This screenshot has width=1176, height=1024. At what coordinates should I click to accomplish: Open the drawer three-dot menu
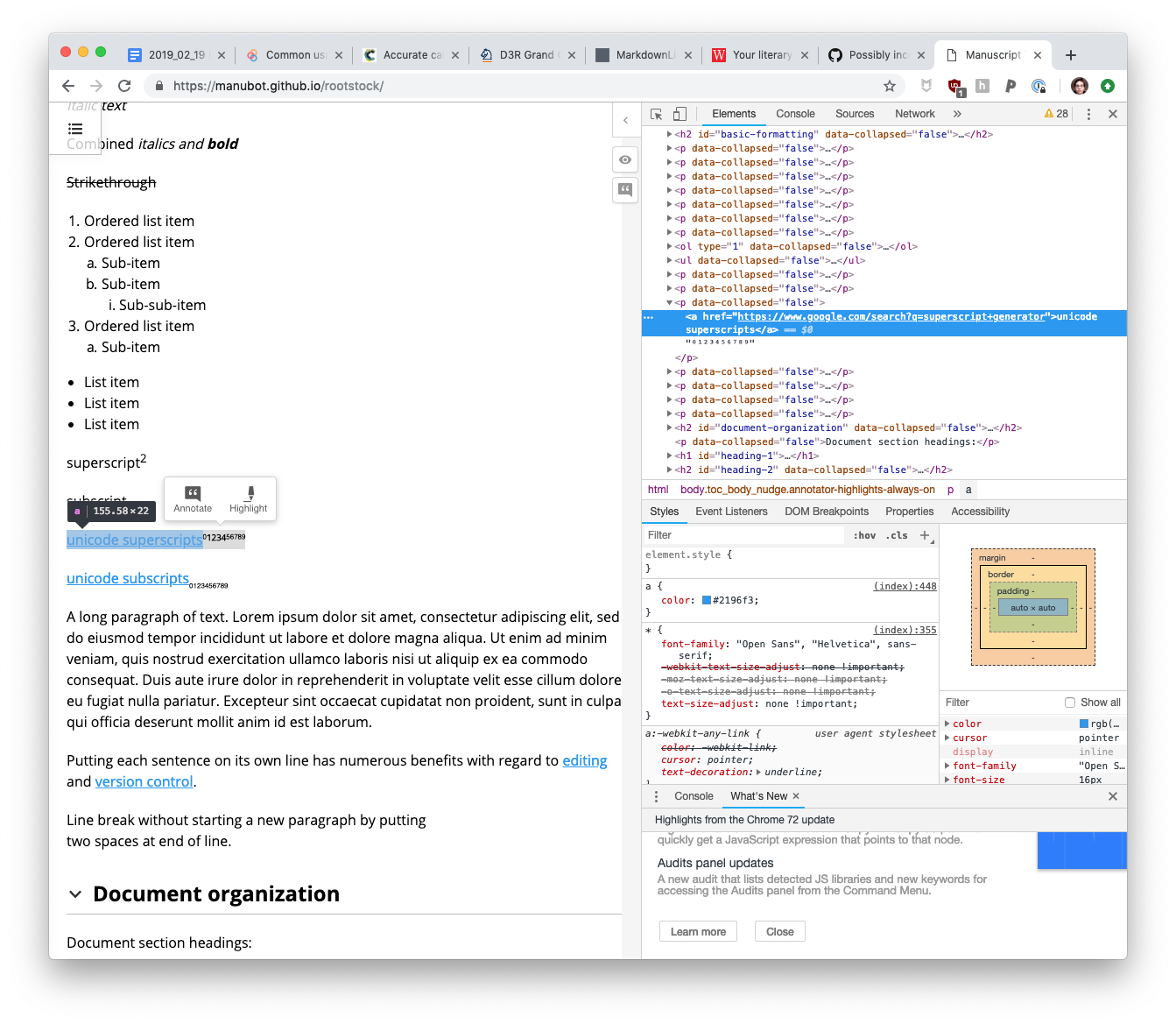point(656,796)
